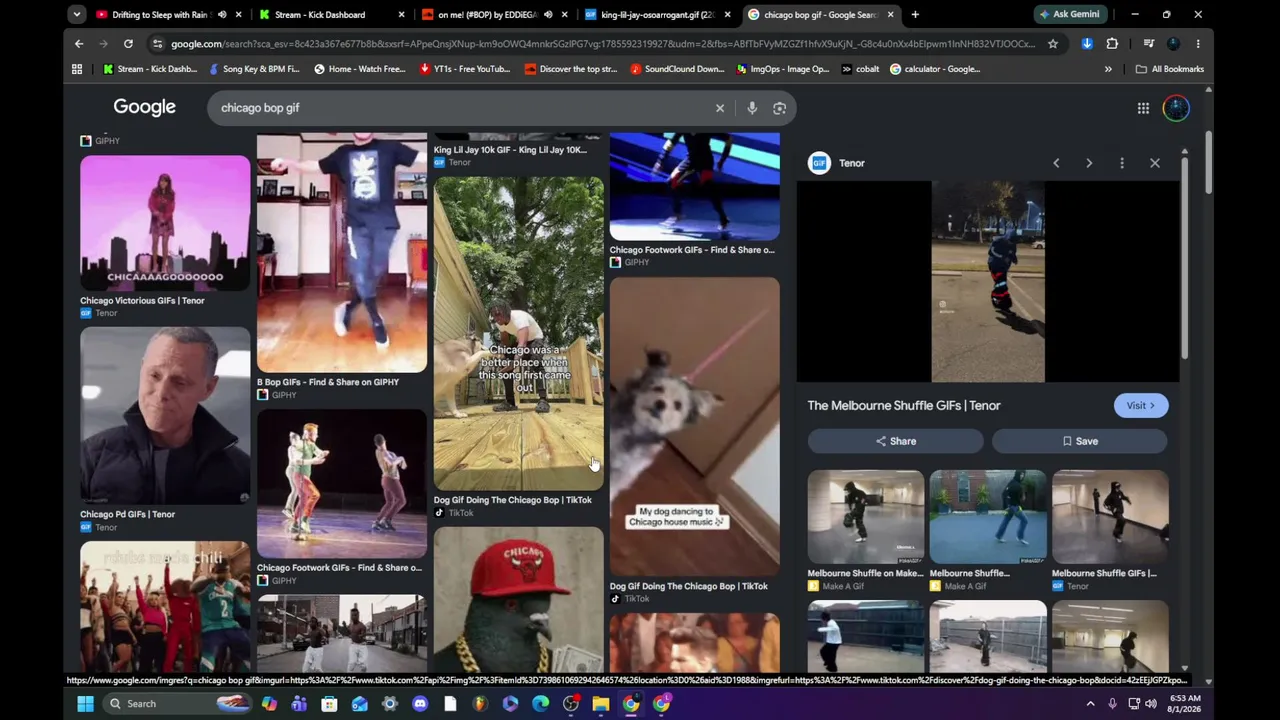The width and height of the screenshot is (1280, 720).
Task: Show previous image in the preview panel
Action: pos(1056,163)
